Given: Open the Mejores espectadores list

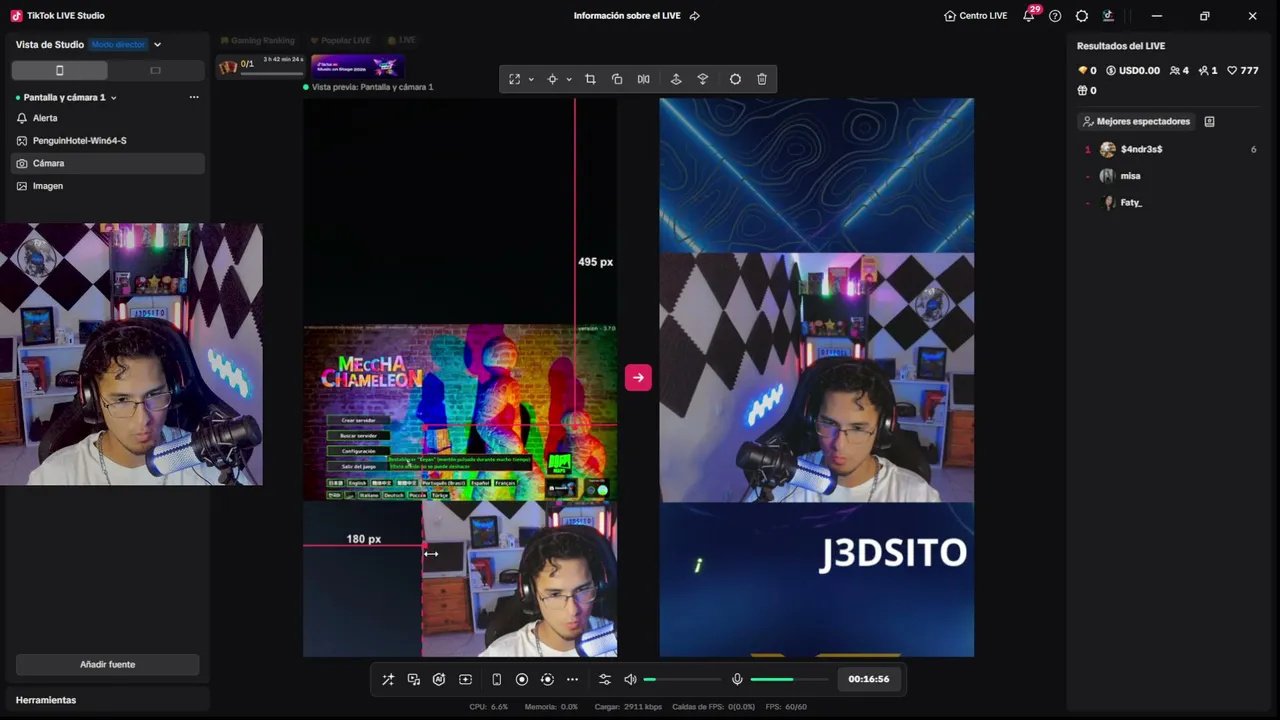Looking at the screenshot, I should tap(1136, 122).
